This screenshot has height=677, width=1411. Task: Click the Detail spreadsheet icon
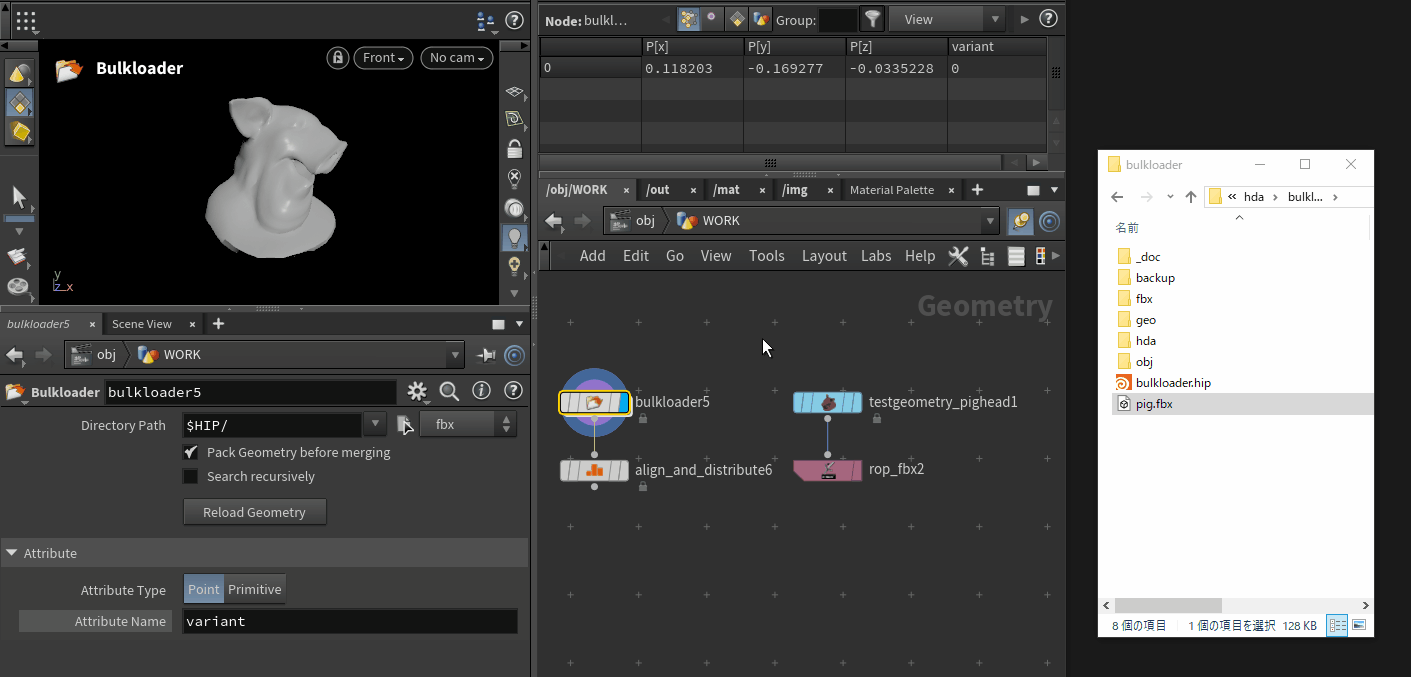tap(761, 18)
